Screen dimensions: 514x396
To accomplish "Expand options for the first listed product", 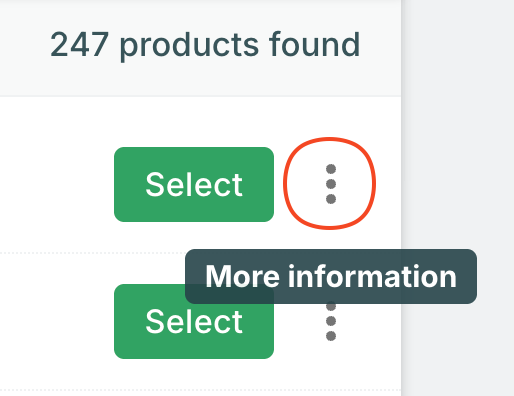I will click(330, 184).
